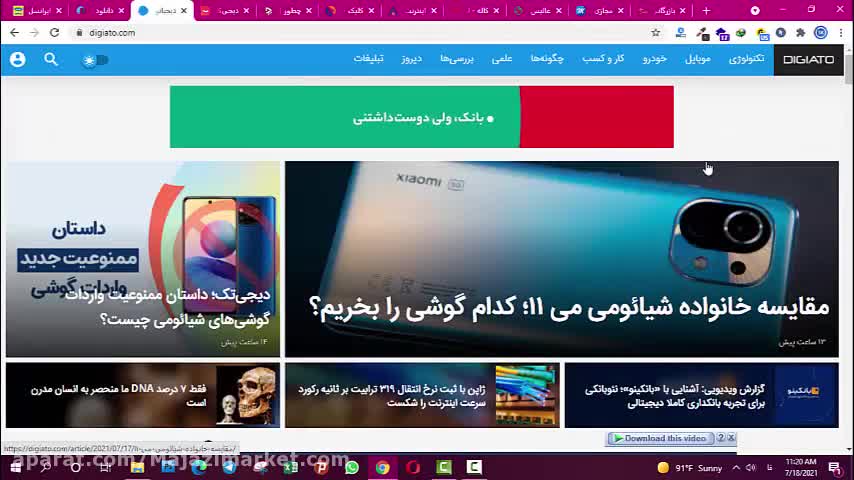Bookmark this page with the star icon

(x=656, y=33)
